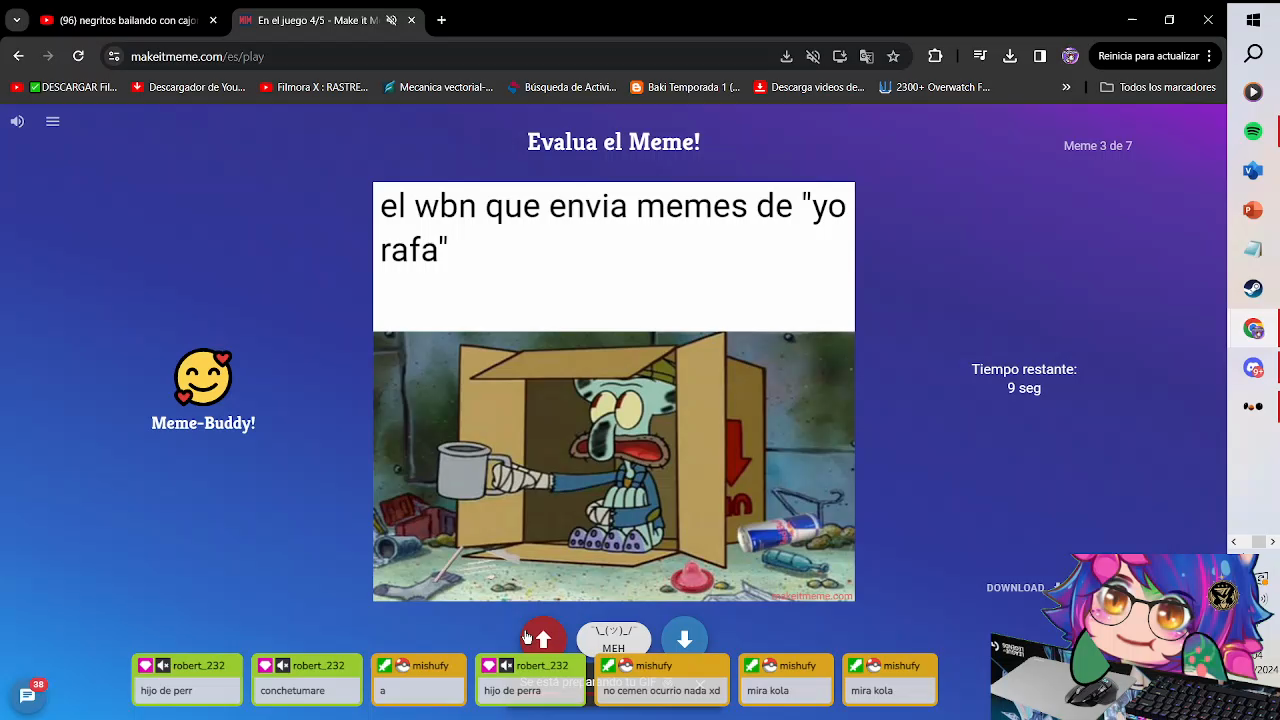This screenshot has height=720, width=1280.
Task: Click the Meme-Buddy heart emoji
Action: (203, 378)
